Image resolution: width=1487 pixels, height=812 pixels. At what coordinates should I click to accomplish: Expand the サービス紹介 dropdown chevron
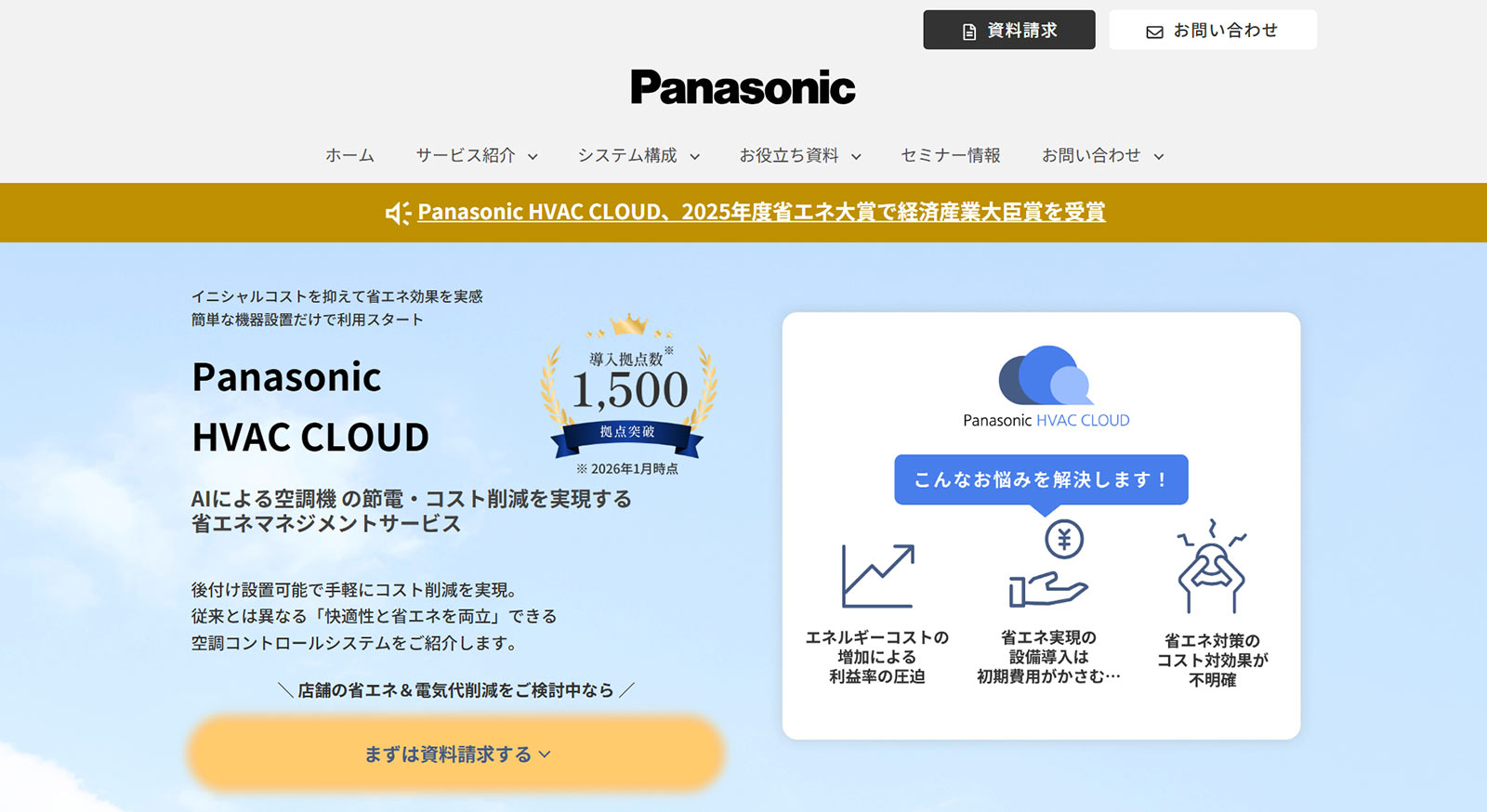(533, 157)
